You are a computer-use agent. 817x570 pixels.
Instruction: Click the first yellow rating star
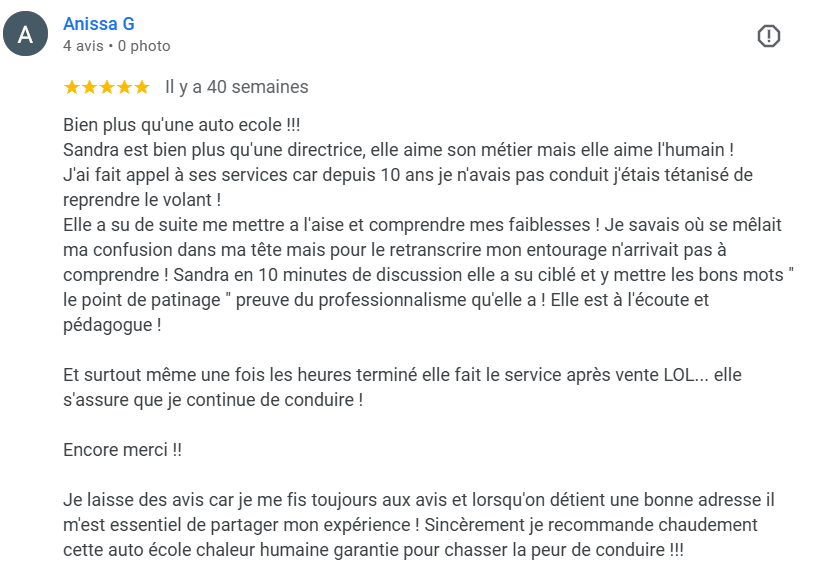(72, 87)
